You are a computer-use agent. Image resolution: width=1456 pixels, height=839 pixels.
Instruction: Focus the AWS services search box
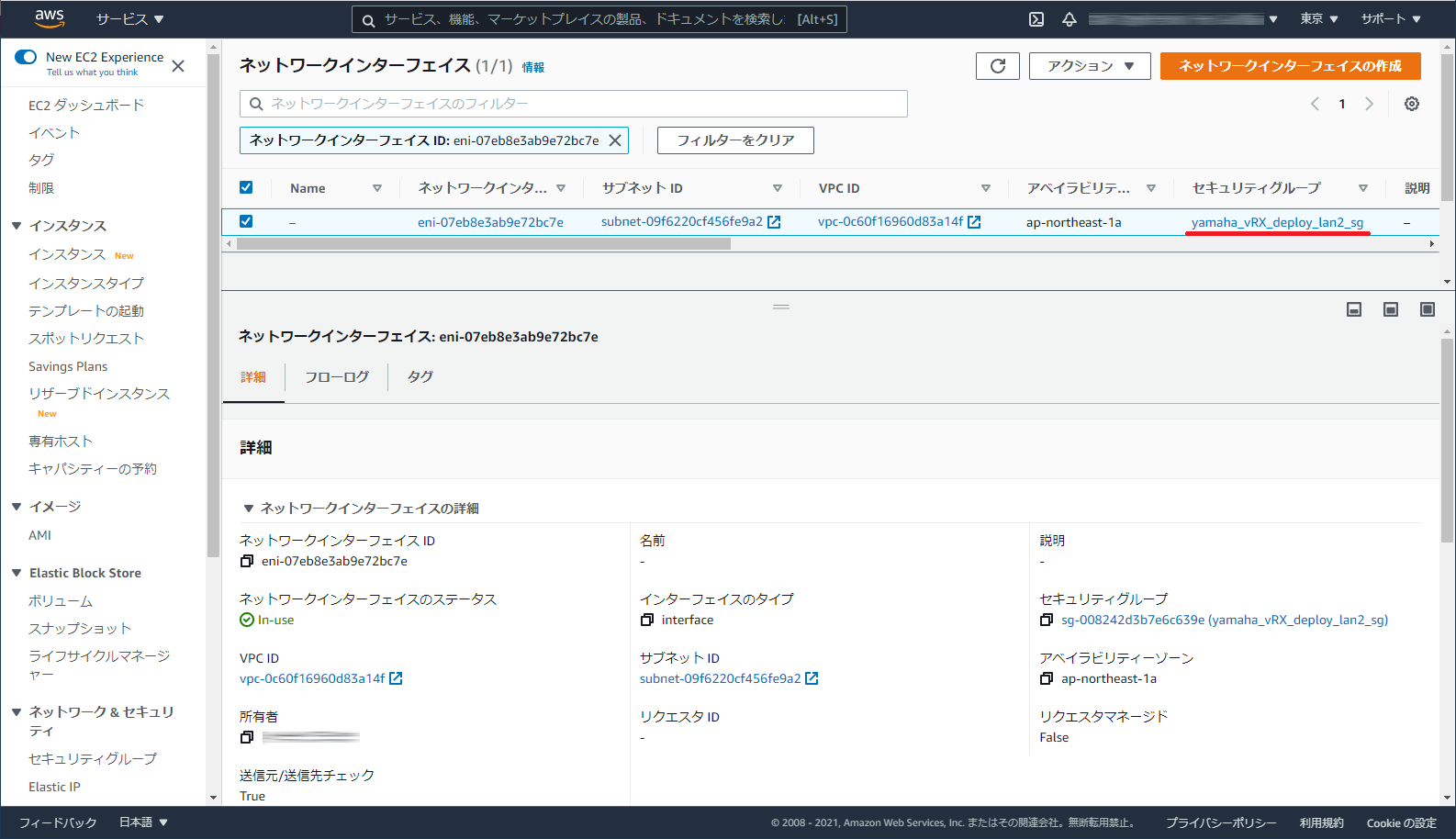coord(599,19)
